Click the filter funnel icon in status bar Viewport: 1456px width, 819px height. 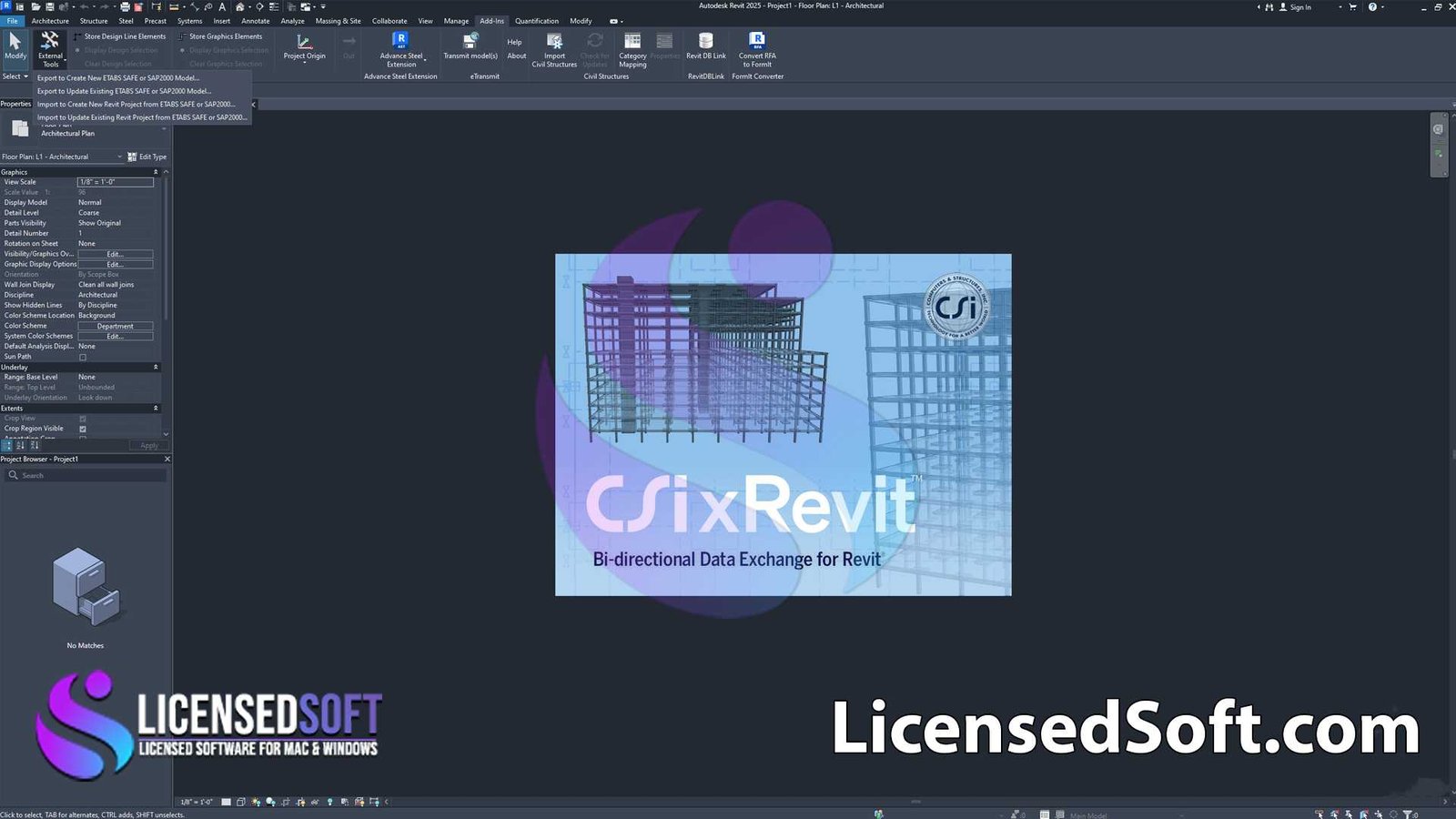1408,814
